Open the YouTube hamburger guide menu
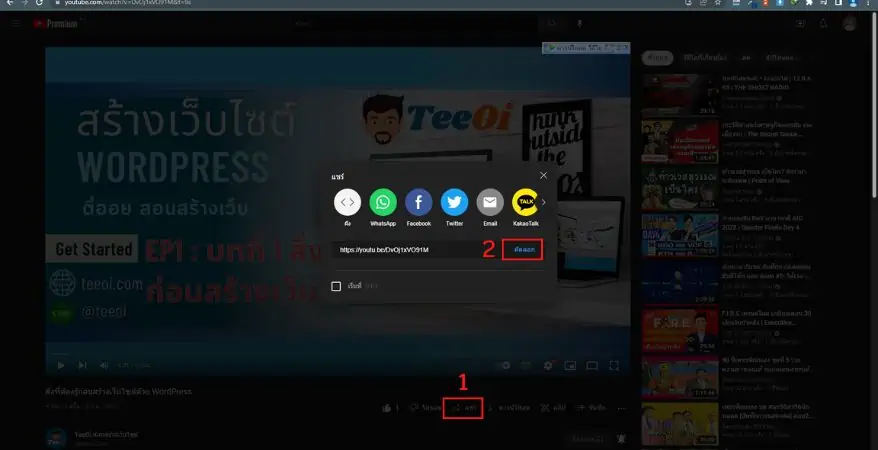 tap(16, 24)
